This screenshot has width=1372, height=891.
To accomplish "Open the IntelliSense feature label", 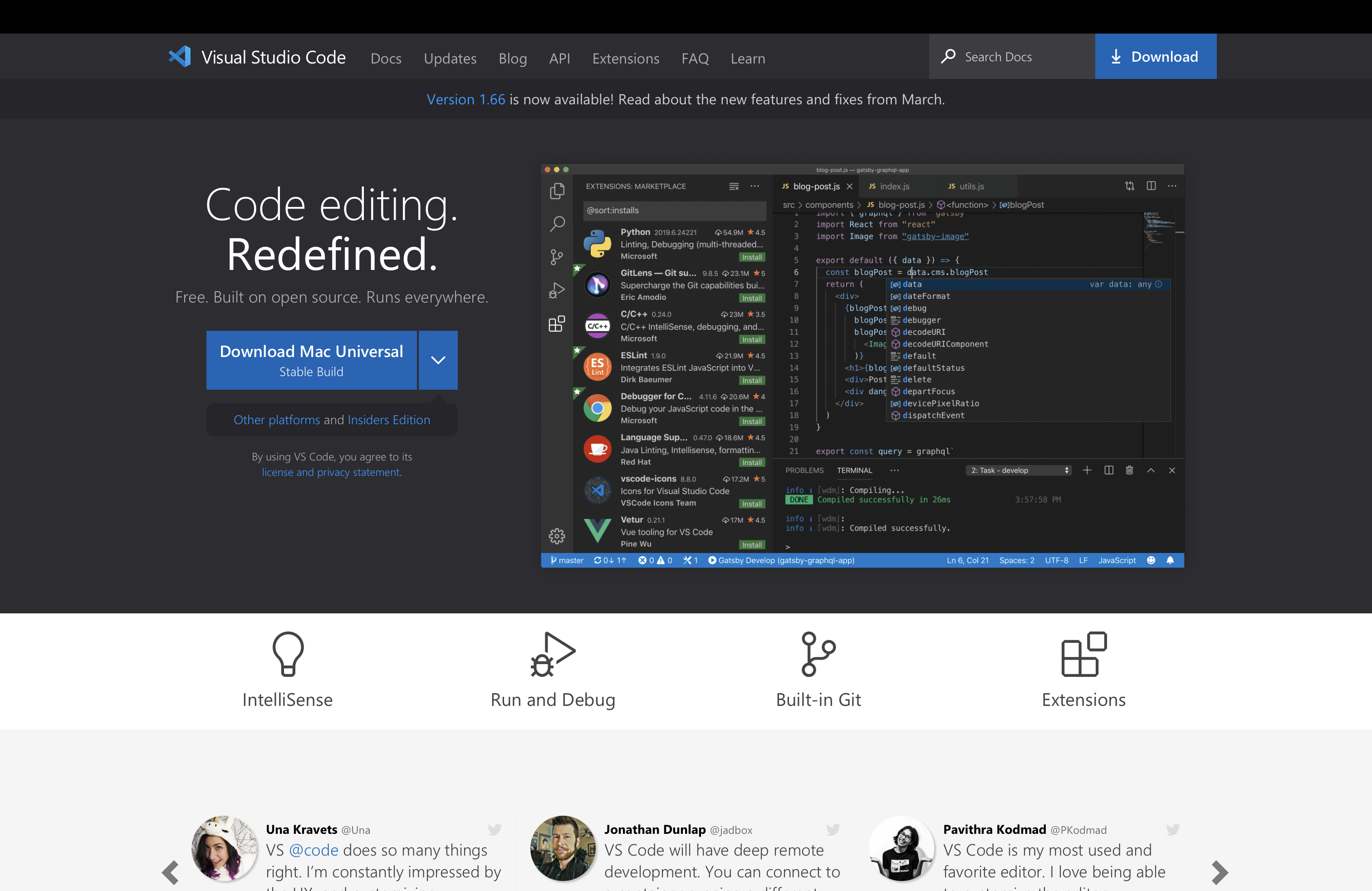I will 288,700.
